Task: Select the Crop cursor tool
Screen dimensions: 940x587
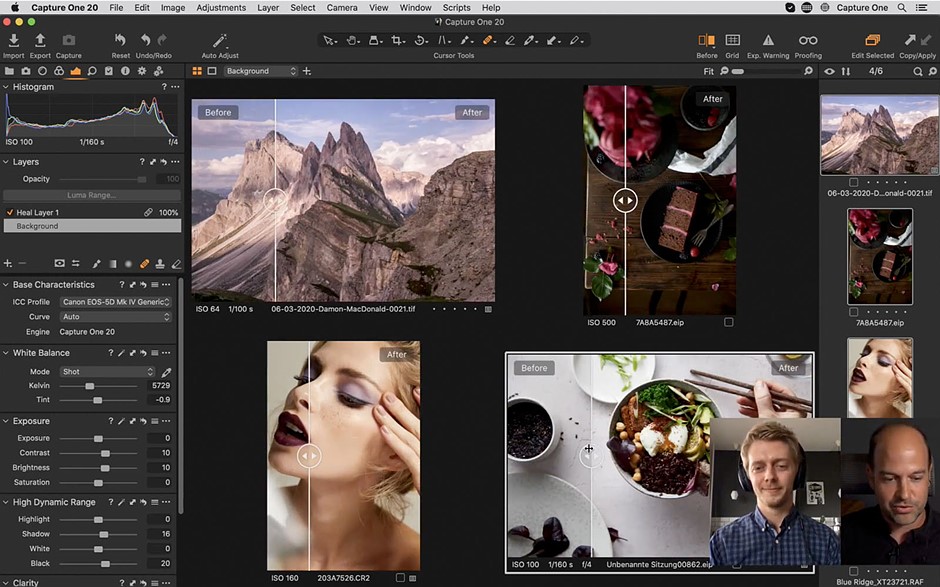Action: [398, 41]
